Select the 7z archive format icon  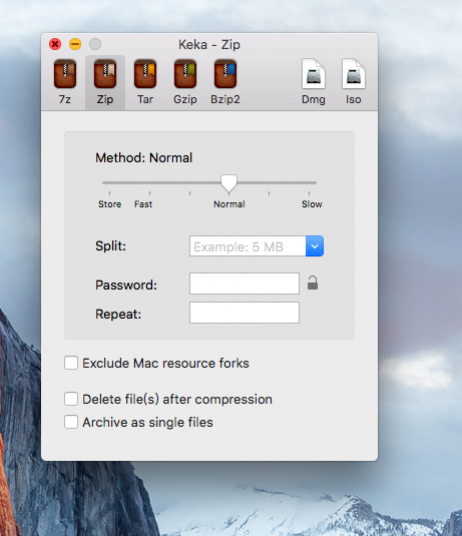(x=65, y=74)
